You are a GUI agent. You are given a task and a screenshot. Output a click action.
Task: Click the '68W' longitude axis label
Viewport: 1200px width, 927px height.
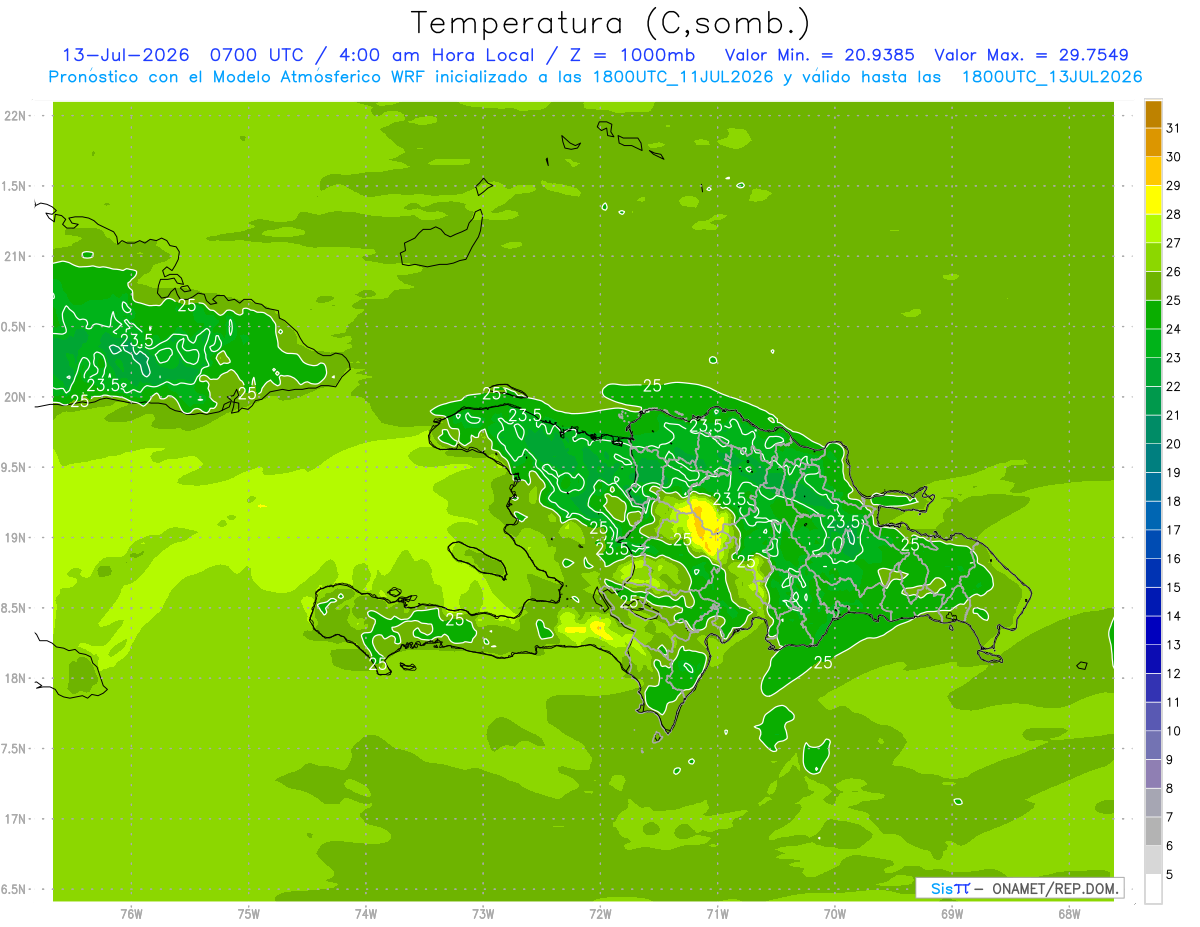(1069, 914)
